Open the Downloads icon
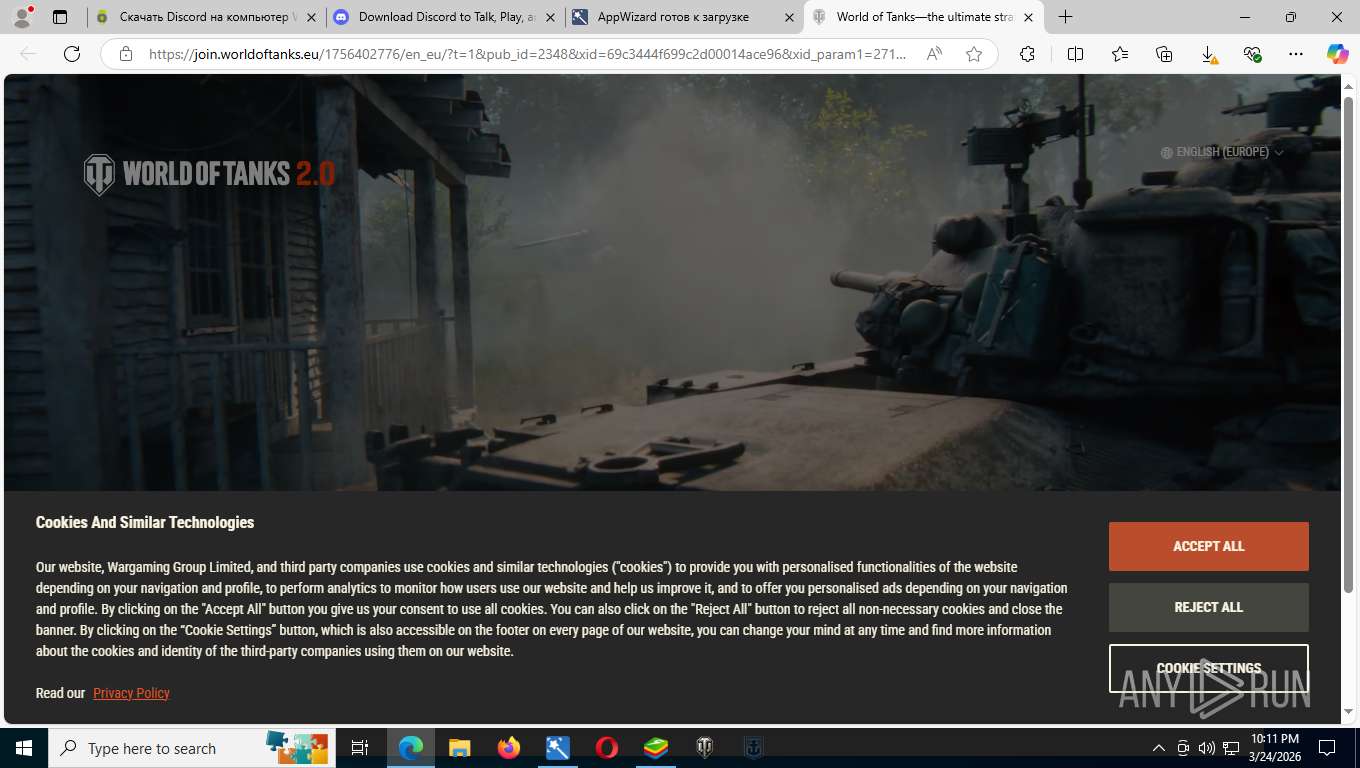 coord(1209,54)
